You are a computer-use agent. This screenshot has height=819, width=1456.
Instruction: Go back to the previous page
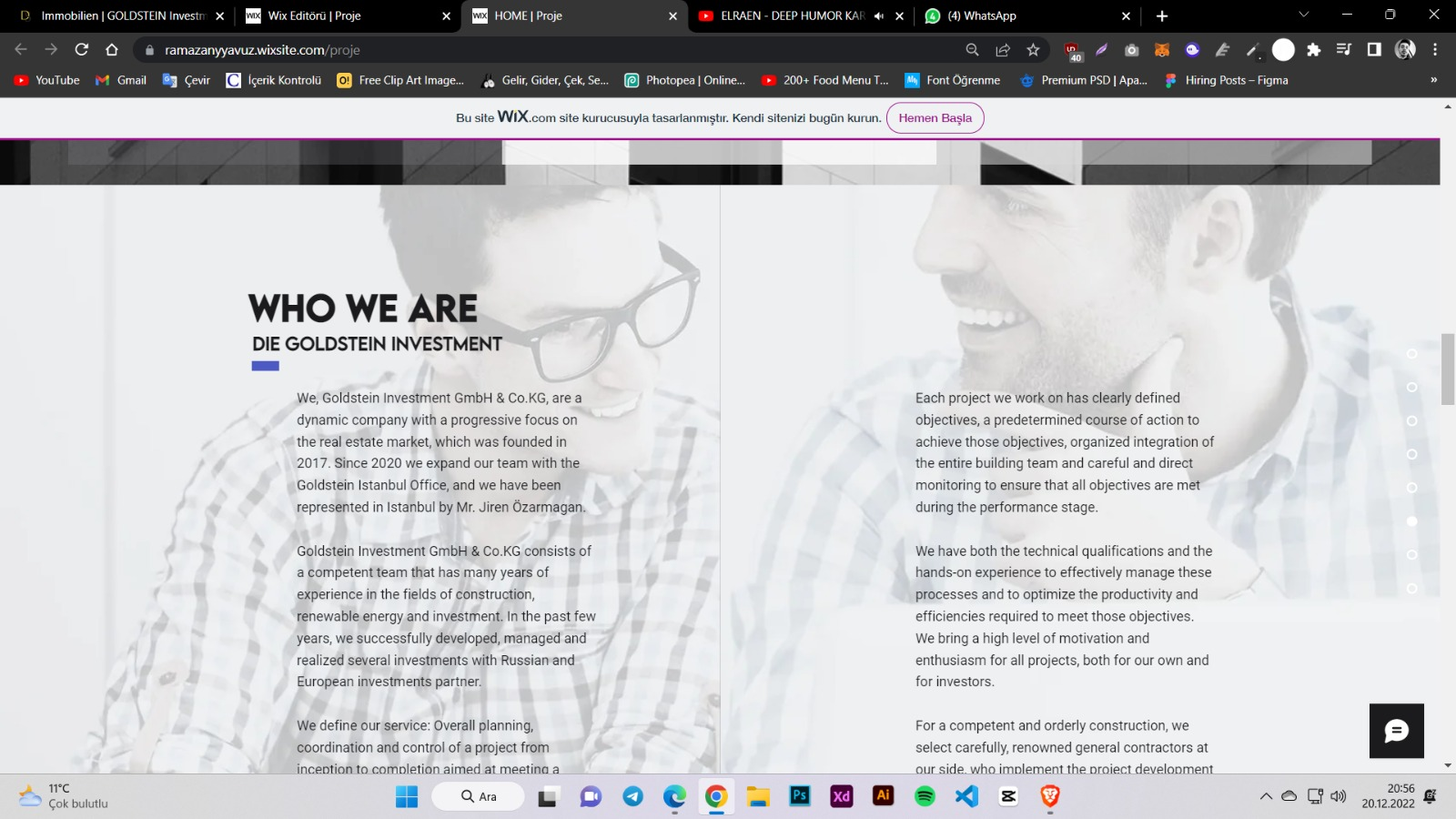tap(21, 50)
